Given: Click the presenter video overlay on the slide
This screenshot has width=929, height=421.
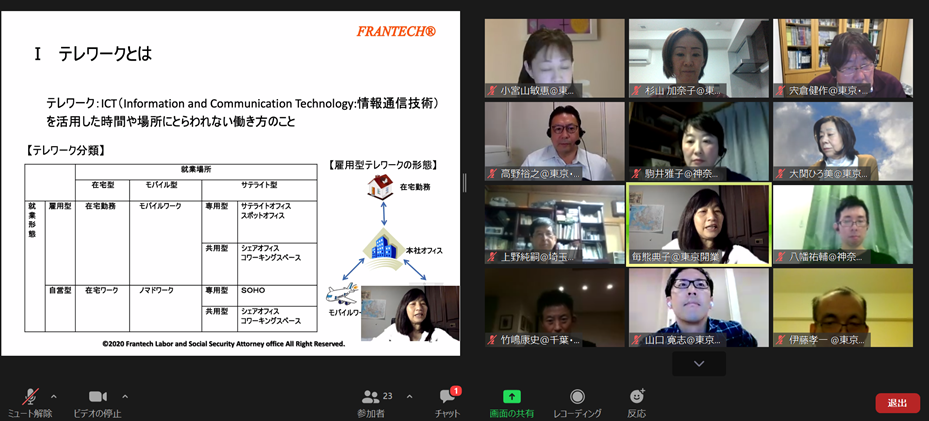Looking at the screenshot, I should click(410, 313).
